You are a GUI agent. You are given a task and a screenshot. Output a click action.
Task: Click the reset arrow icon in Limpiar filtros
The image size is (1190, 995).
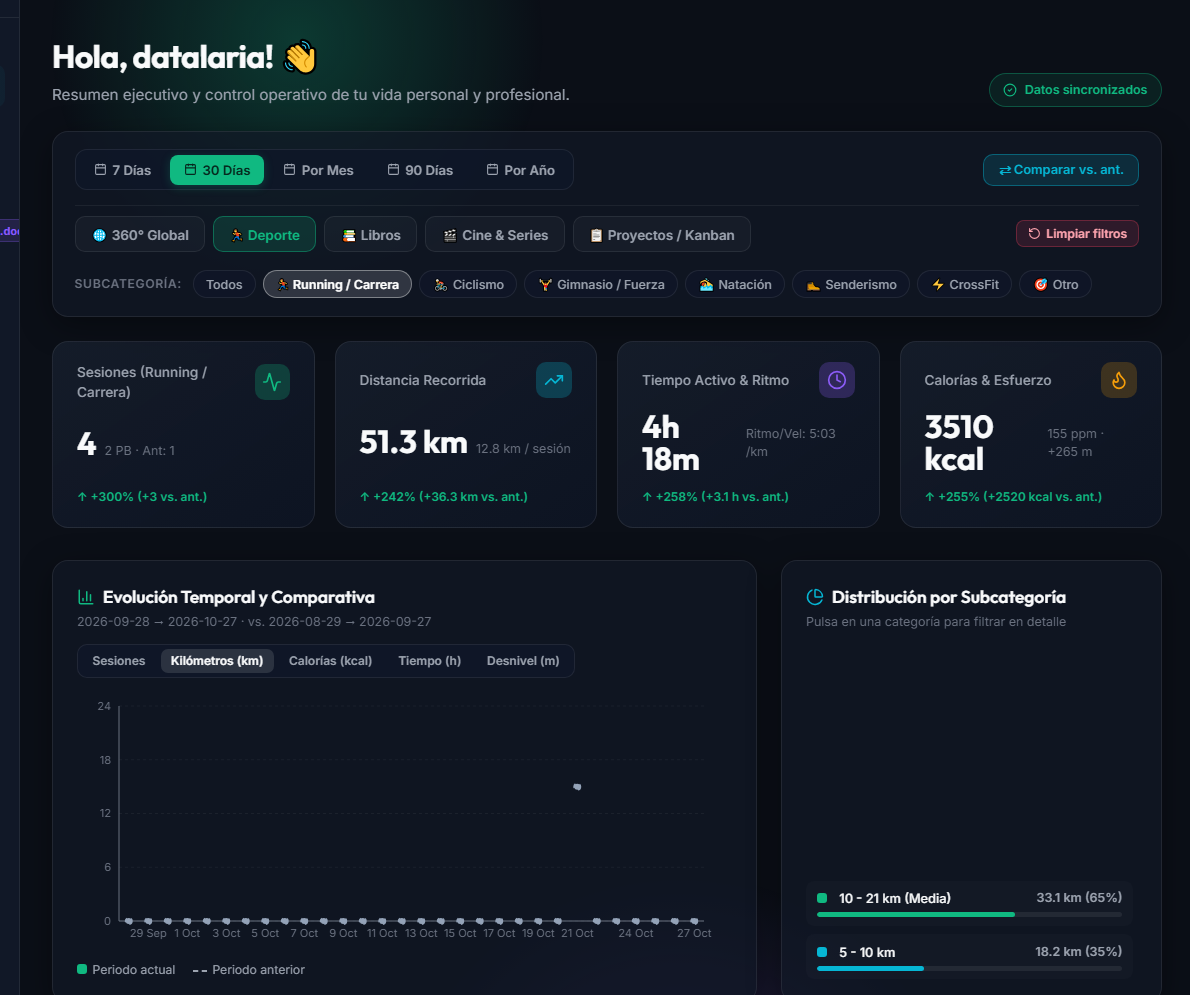(1034, 234)
